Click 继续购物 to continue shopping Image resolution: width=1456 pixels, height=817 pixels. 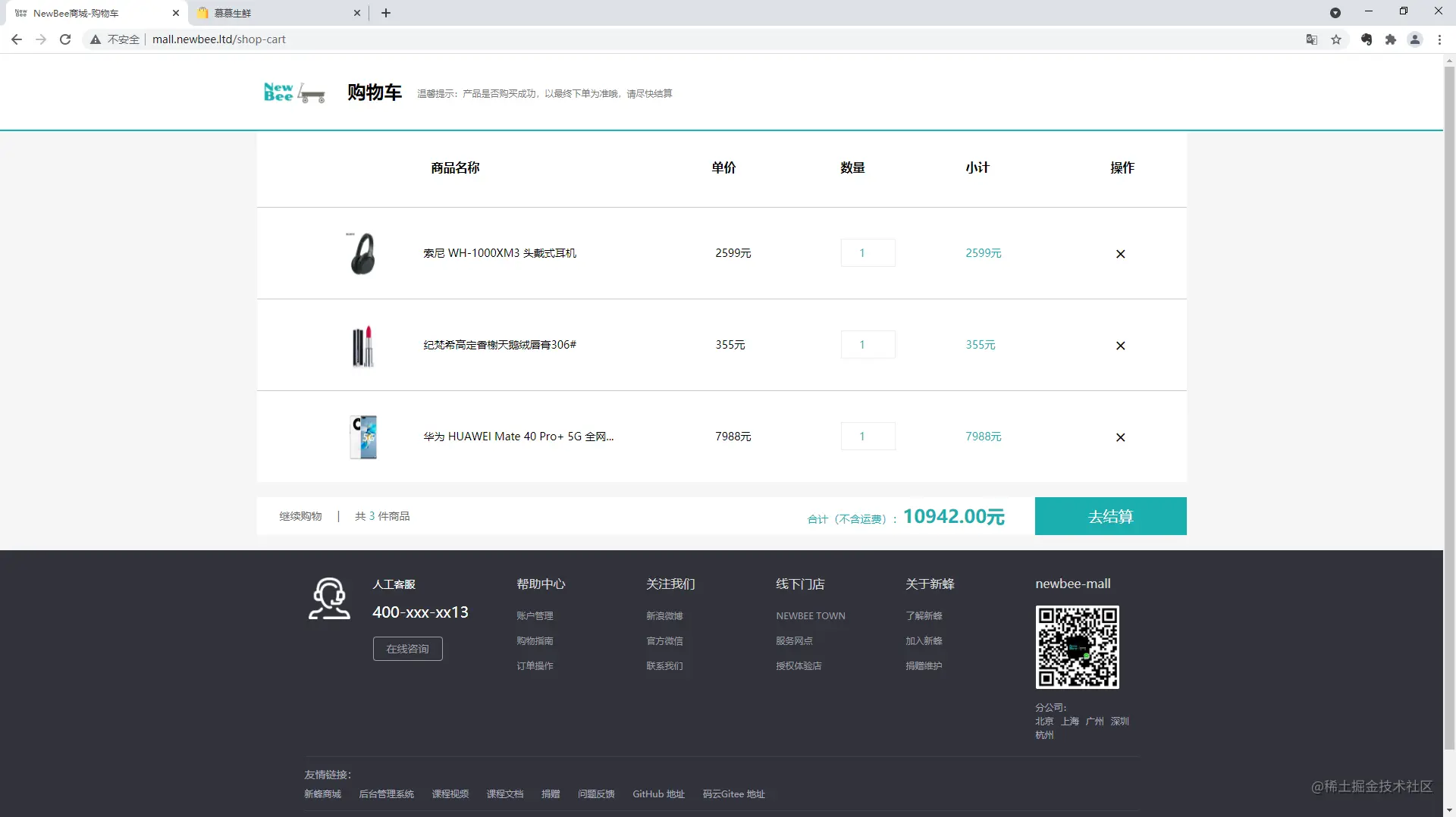coord(300,516)
